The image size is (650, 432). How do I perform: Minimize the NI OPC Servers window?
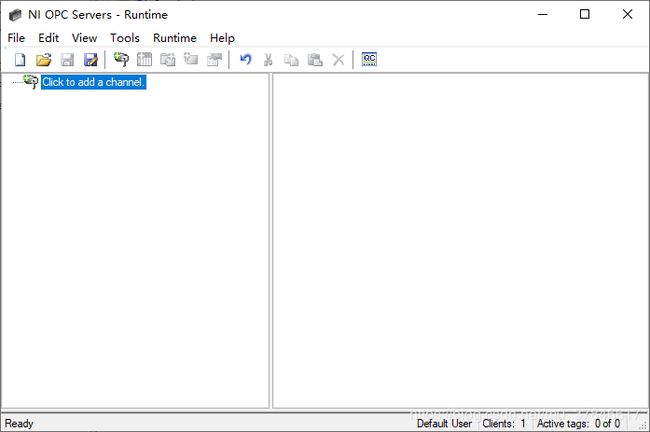543,15
